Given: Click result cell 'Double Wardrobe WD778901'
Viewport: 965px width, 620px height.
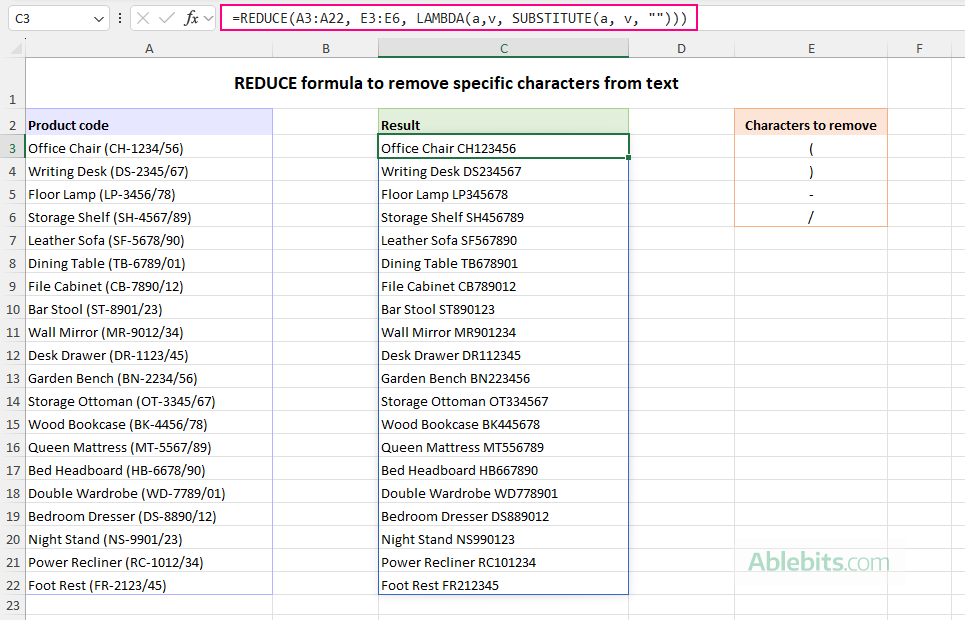Looking at the screenshot, I should (x=503, y=493).
